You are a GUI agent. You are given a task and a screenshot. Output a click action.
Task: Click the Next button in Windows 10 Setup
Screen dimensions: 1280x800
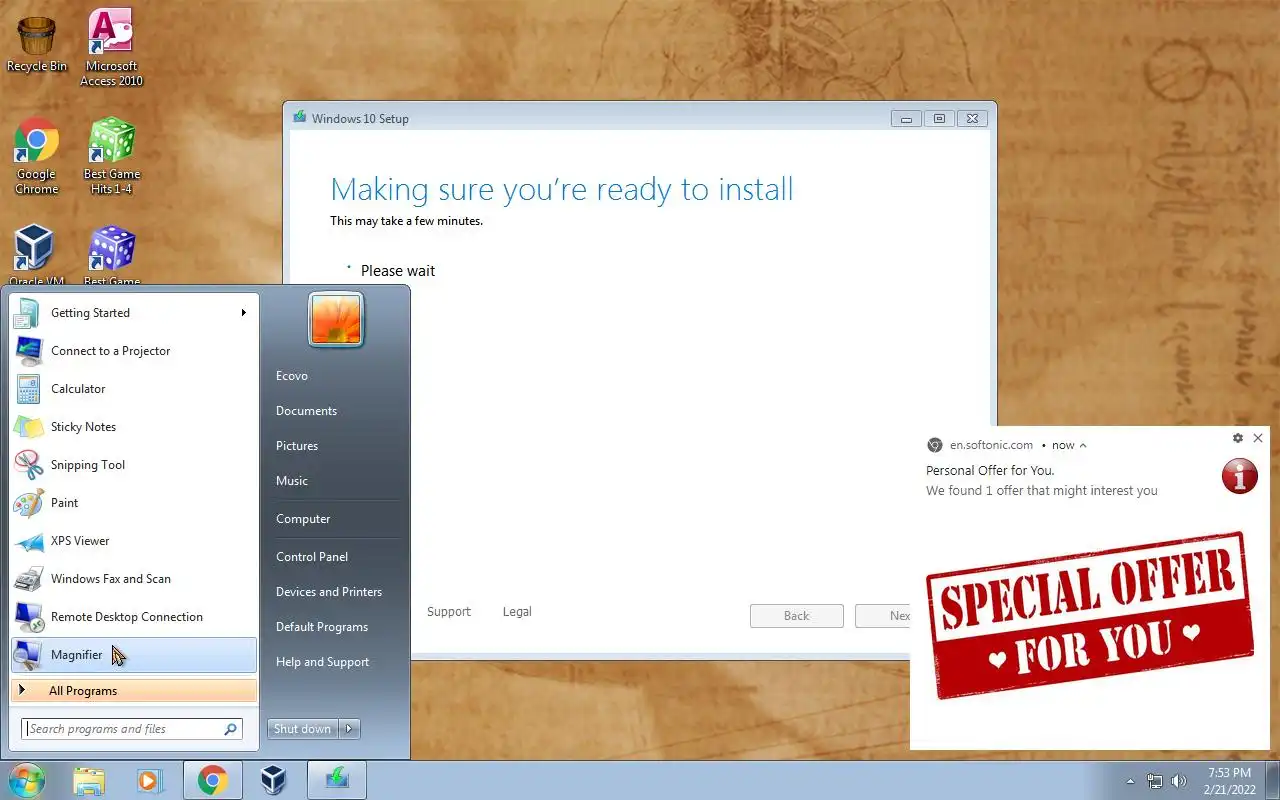pos(884,616)
